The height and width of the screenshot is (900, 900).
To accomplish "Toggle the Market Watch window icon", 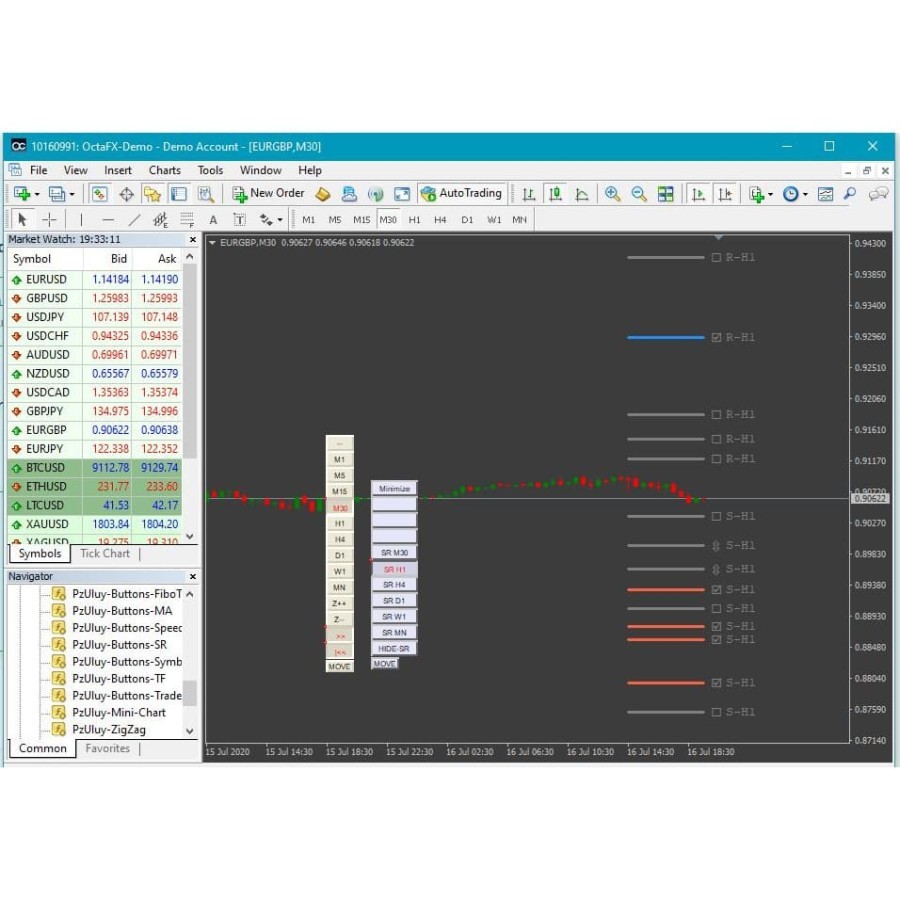I will 100,194.
